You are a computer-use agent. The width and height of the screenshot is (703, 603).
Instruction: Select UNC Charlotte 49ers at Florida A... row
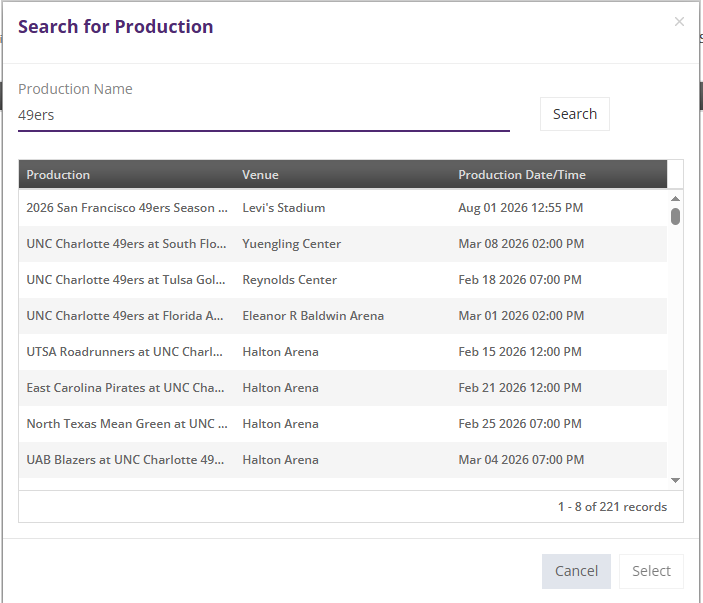pyautogui.click(x=343, y=316)
